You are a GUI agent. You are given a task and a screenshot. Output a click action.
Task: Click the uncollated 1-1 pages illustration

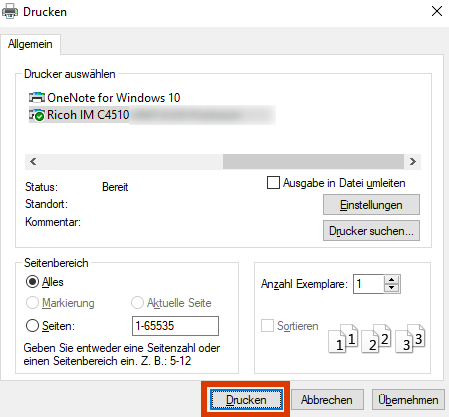(343, 338)
